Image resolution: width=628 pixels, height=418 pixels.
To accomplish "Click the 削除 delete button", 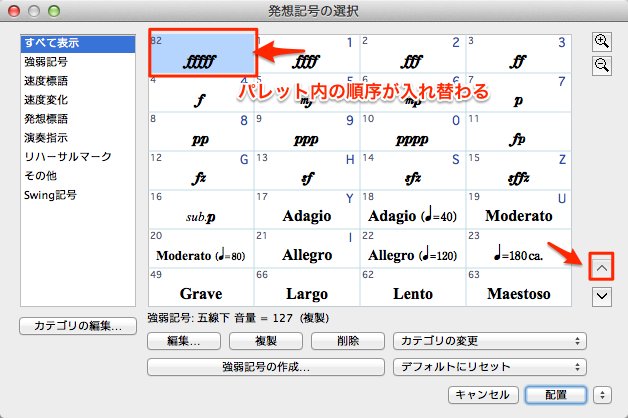I will [348, 341].
